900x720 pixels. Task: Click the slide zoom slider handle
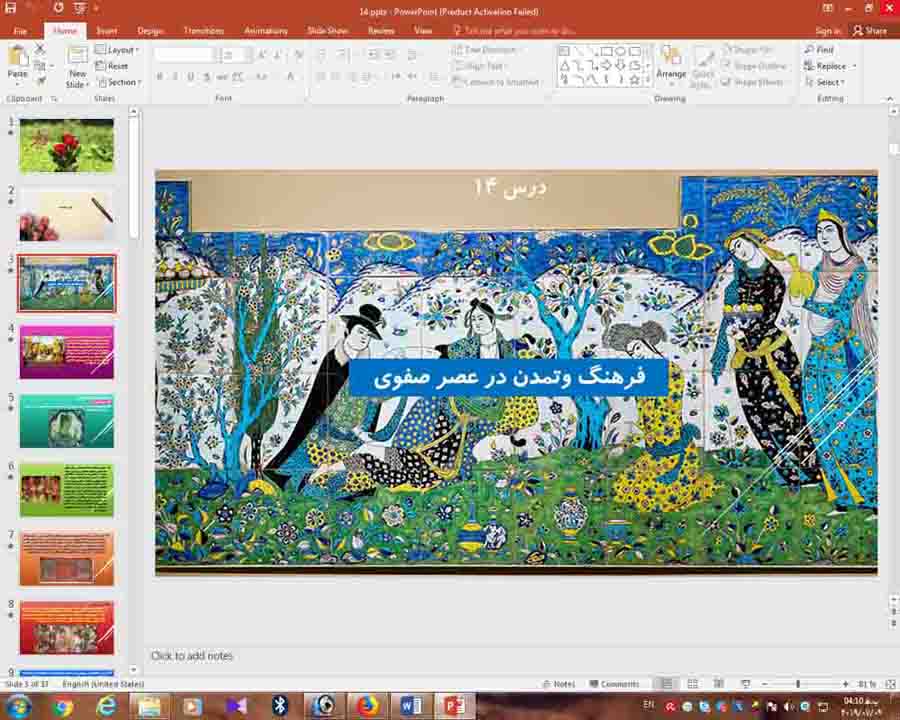click(x=798, y=684)
